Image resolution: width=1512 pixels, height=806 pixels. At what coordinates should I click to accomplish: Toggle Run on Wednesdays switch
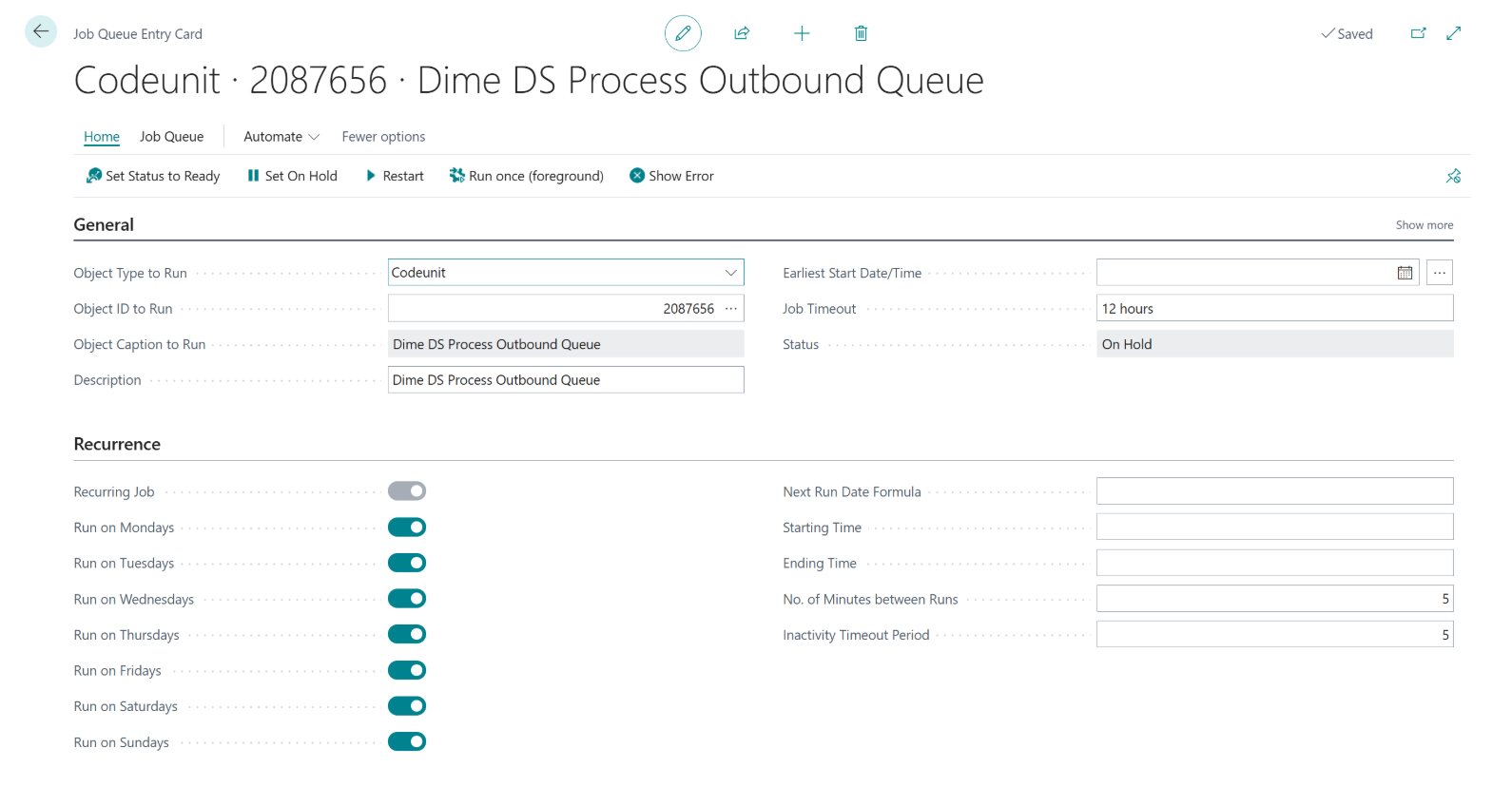click(407, 599)
